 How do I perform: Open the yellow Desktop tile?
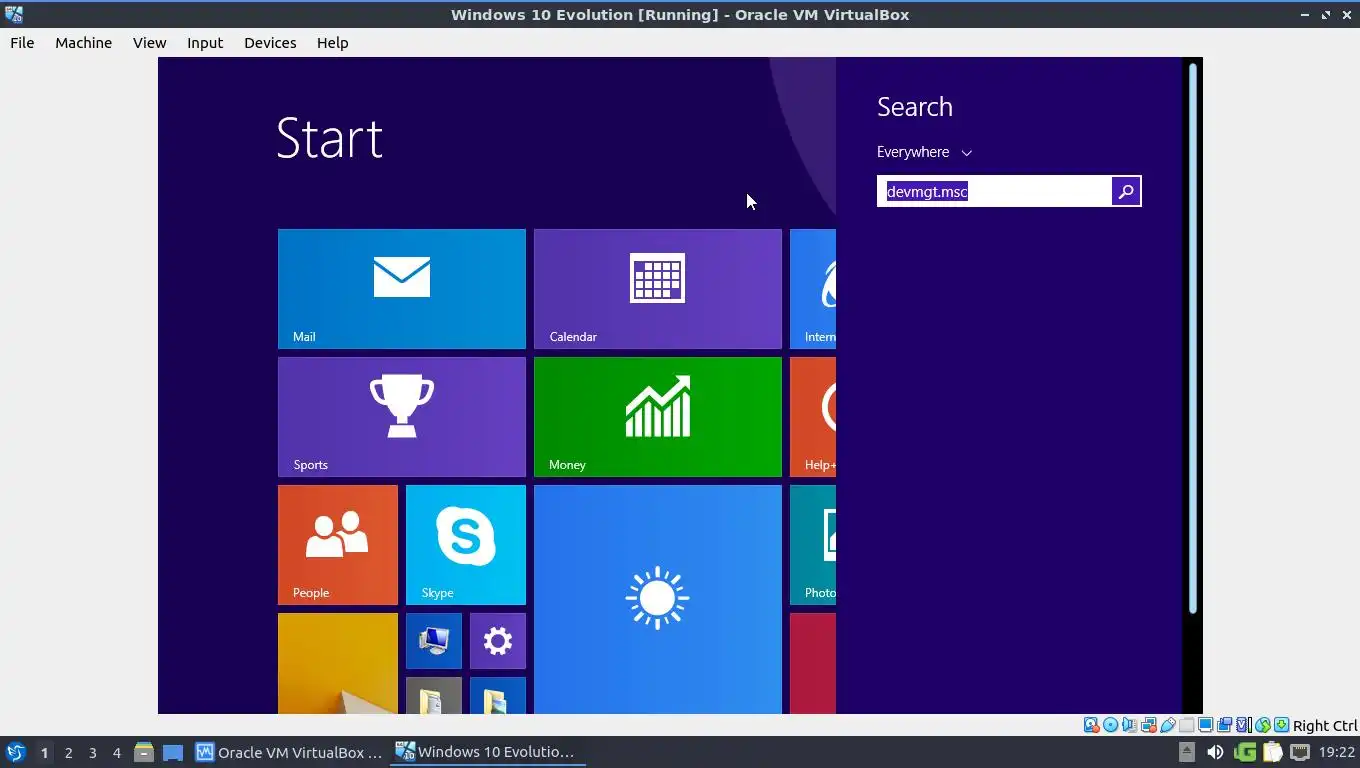pyautogui.click(x=337, y=663)
